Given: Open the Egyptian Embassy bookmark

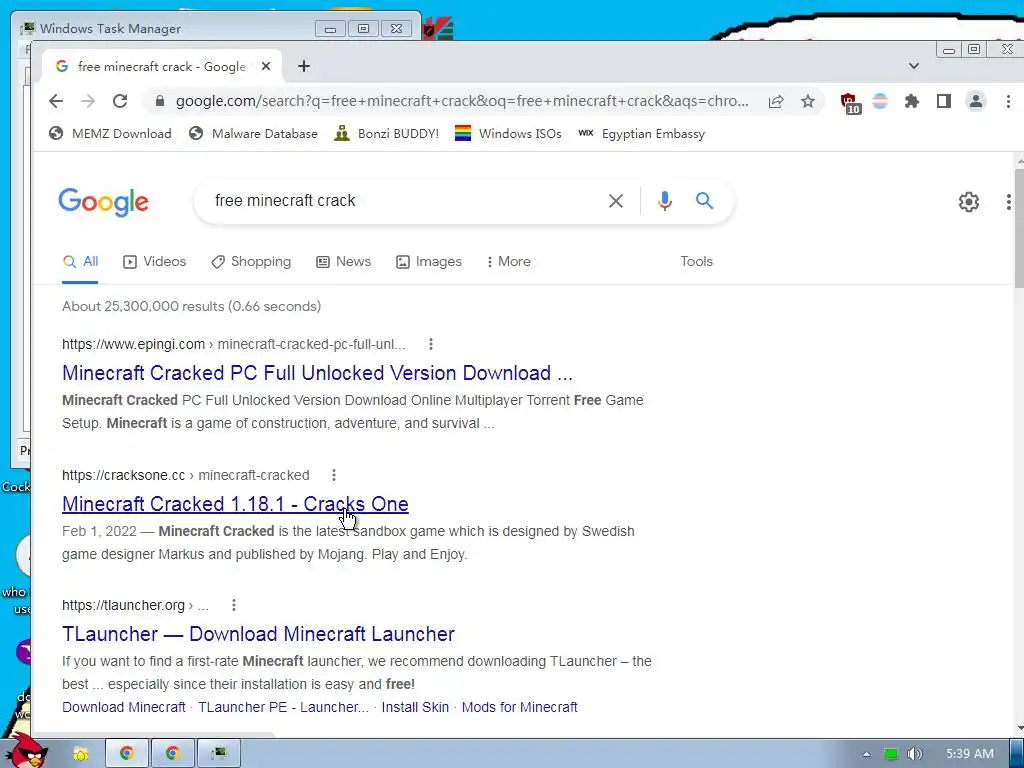Looking at the screenshot, I should tap(641, 133).
